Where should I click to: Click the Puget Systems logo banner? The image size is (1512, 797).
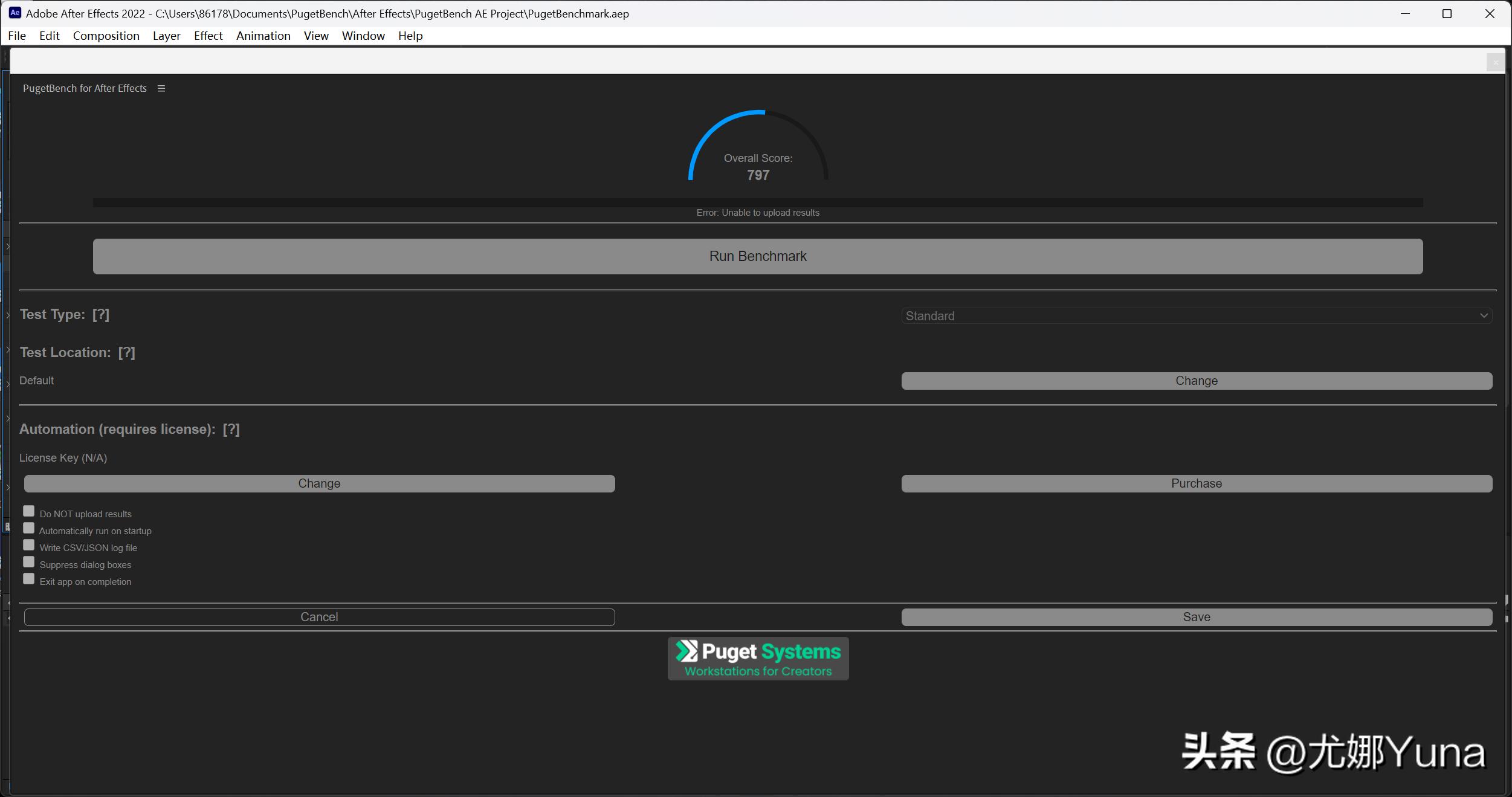[x=758, y=659]
